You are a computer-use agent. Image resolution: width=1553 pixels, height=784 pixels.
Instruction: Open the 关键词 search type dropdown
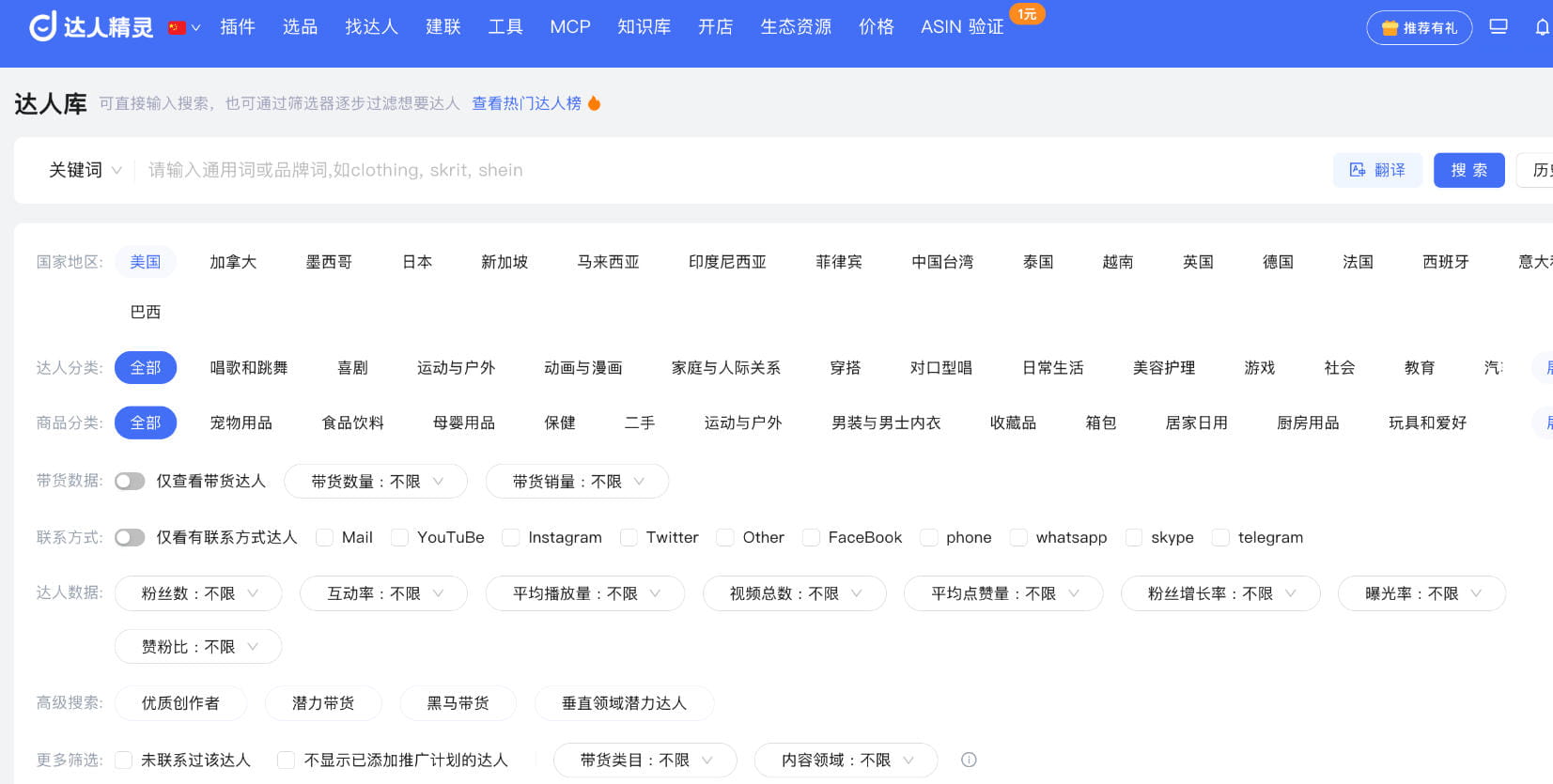(x=85, y=170)
